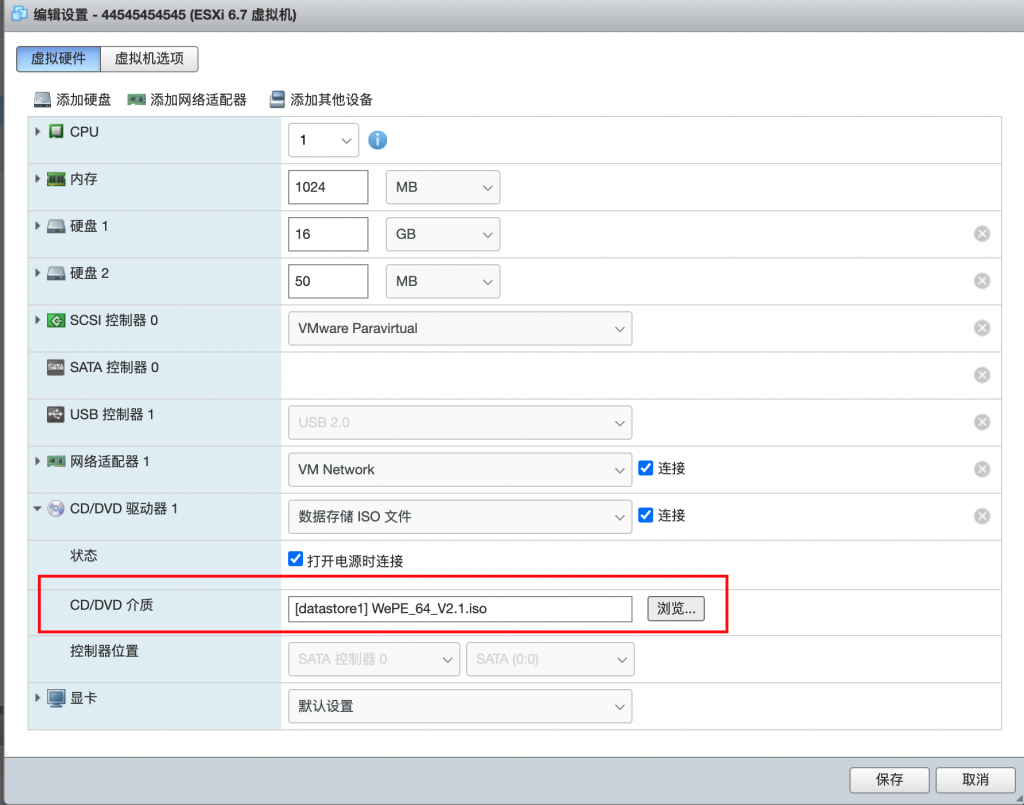Open the VM Network dropdown
Screen dimensions: 1024x805
(x=460, y=469)
